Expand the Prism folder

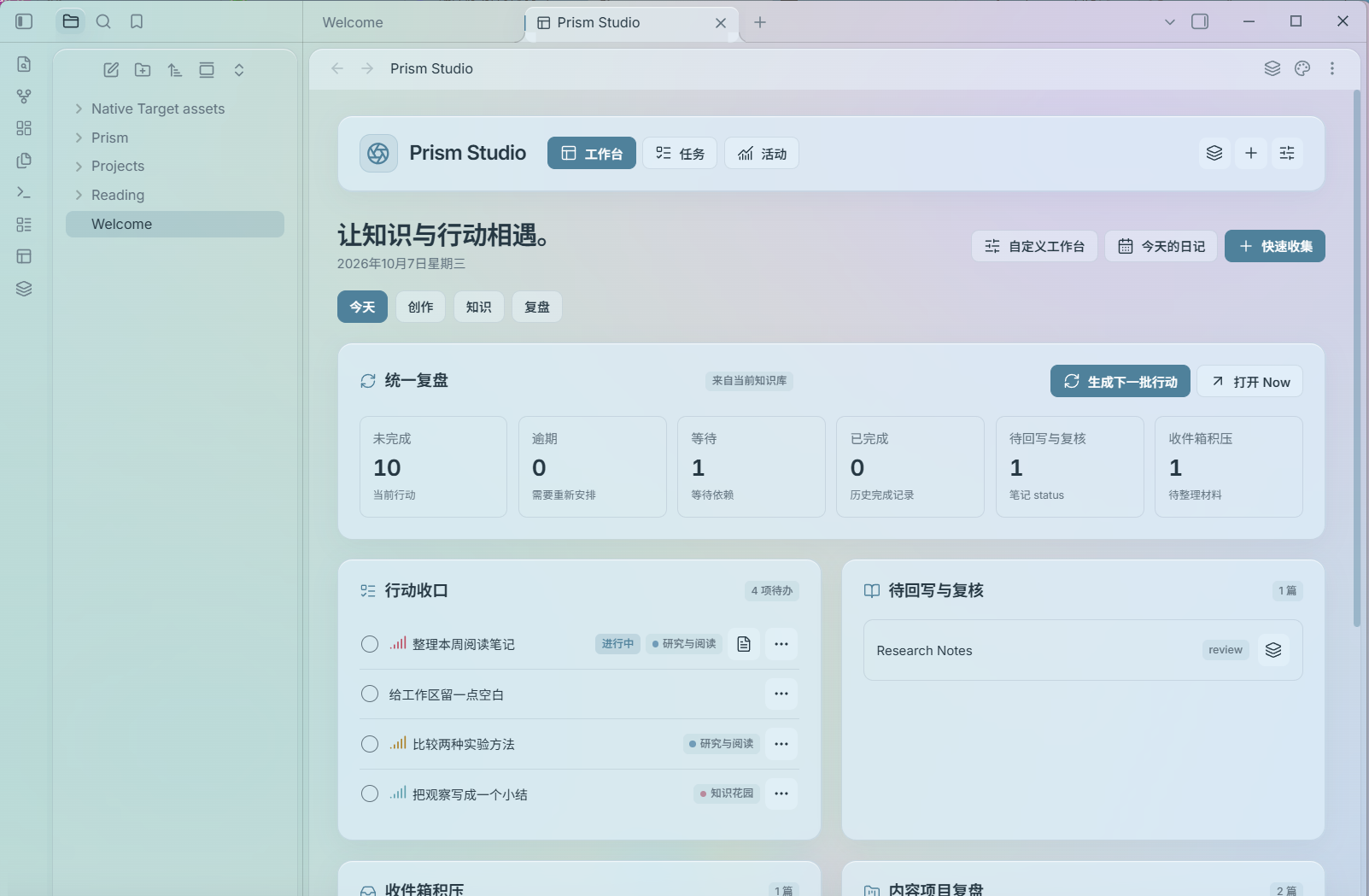[x=79, y=138]
